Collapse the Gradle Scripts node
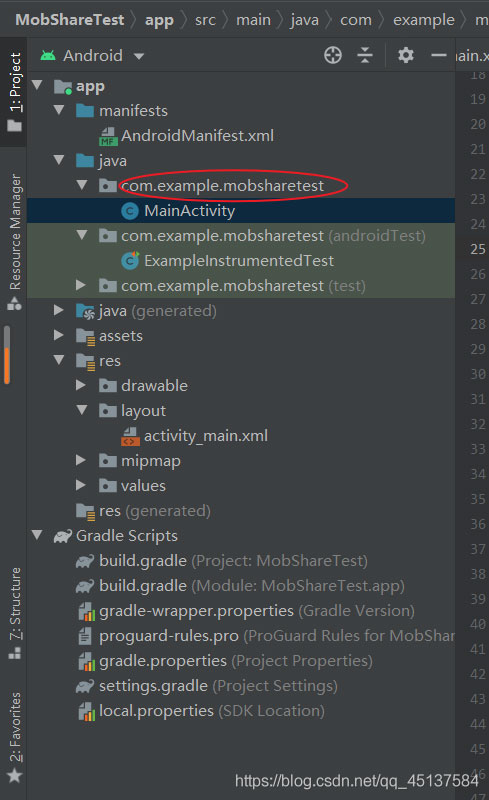The image size is (489, 800). [37, 535]
